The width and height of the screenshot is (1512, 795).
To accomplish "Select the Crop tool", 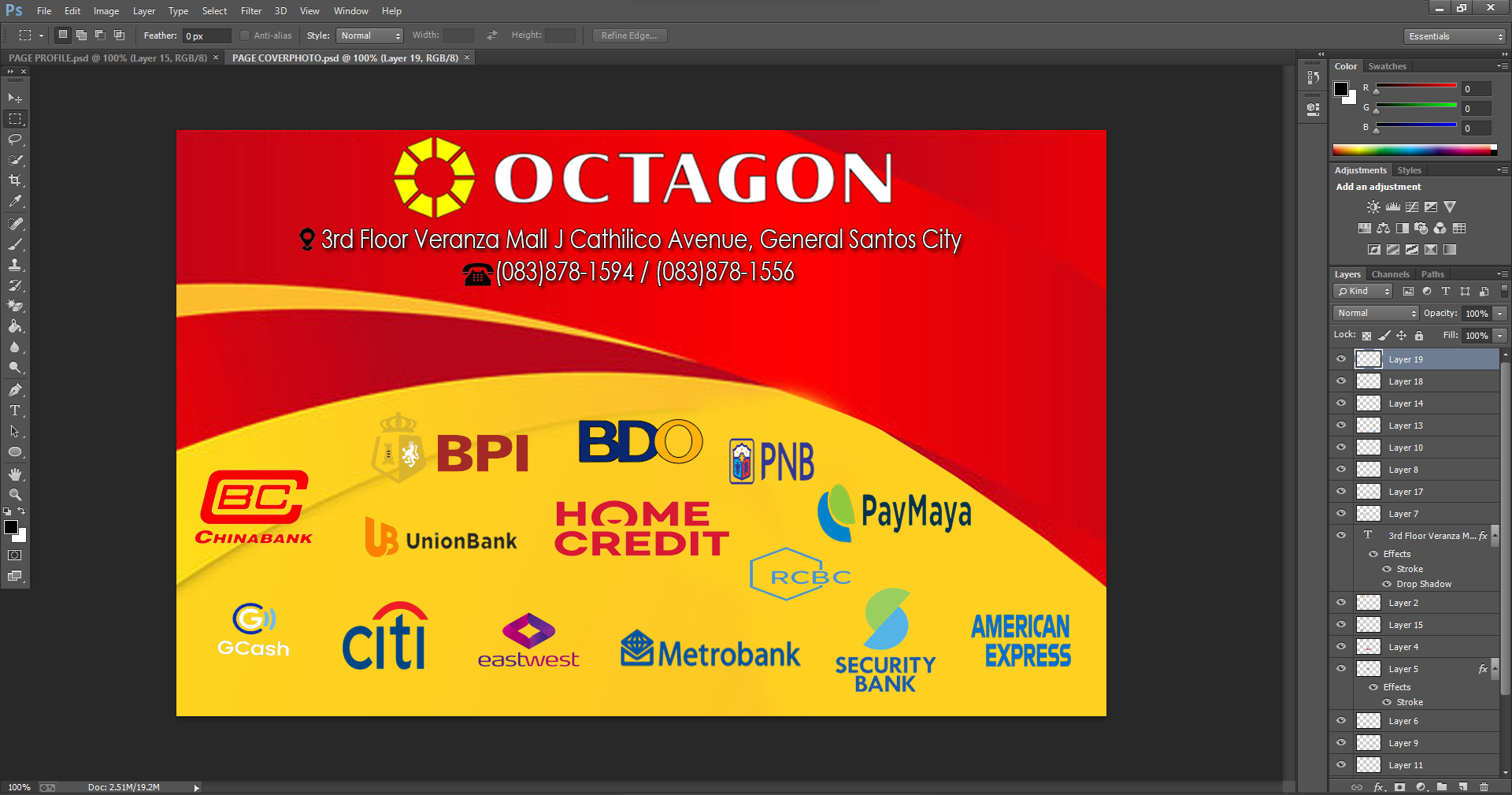I will pyautogui.click(x=16, y=179).
